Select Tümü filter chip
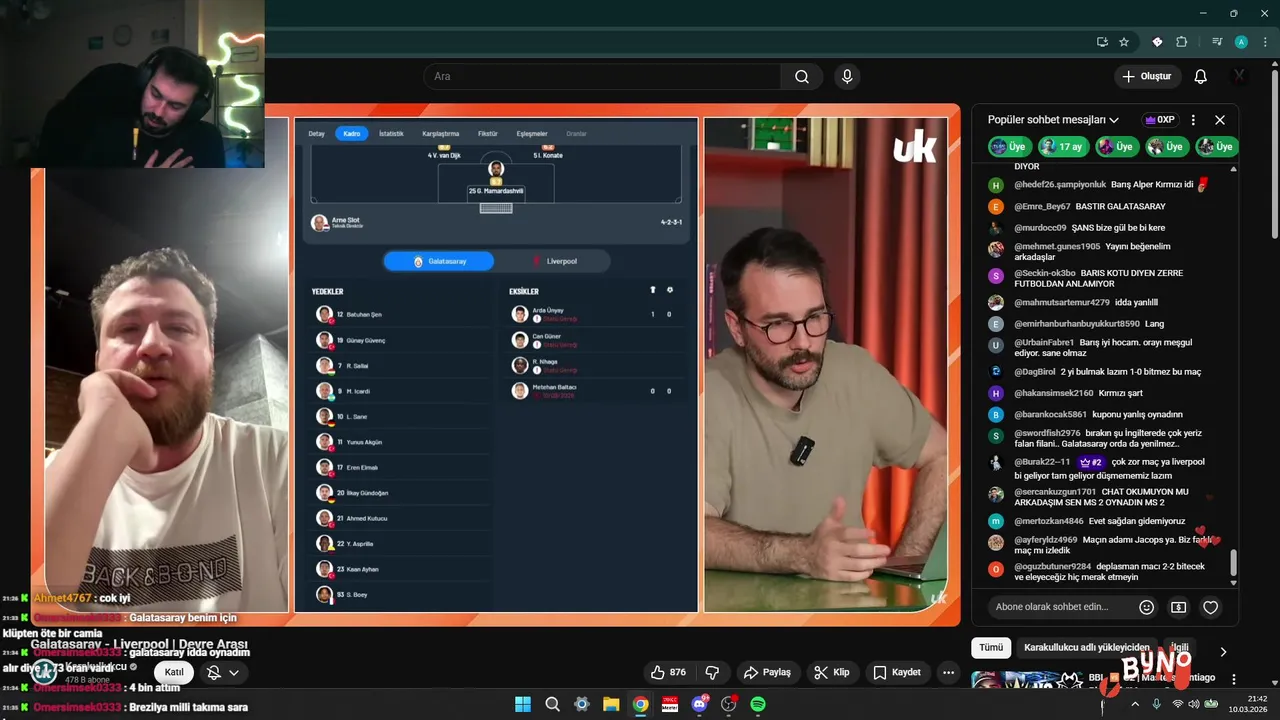This screenshot has height=720, width=1280. pyautogui.click(x=991, y=647)
